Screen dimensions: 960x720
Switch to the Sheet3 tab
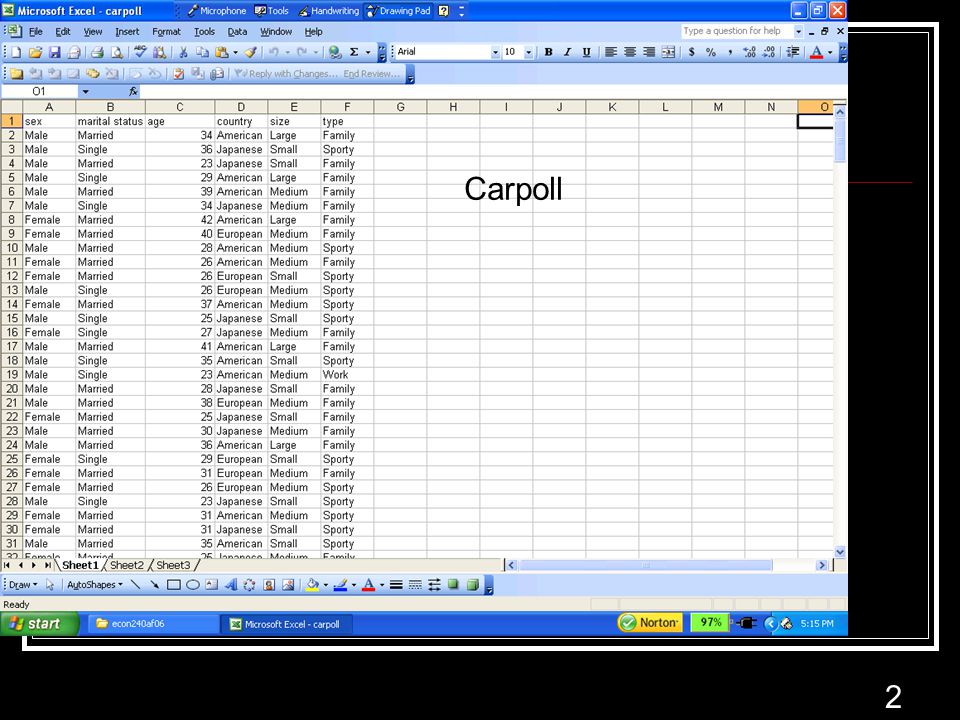[173, 565]
